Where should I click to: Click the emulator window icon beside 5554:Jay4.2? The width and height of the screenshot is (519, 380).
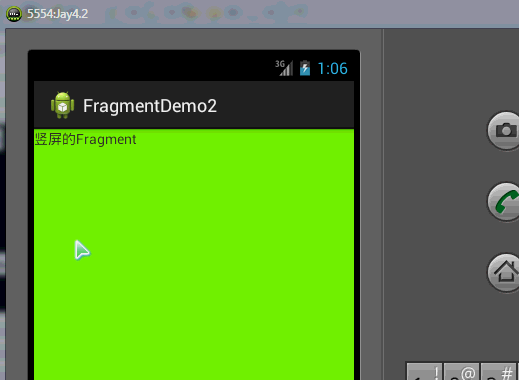[14, 14]
